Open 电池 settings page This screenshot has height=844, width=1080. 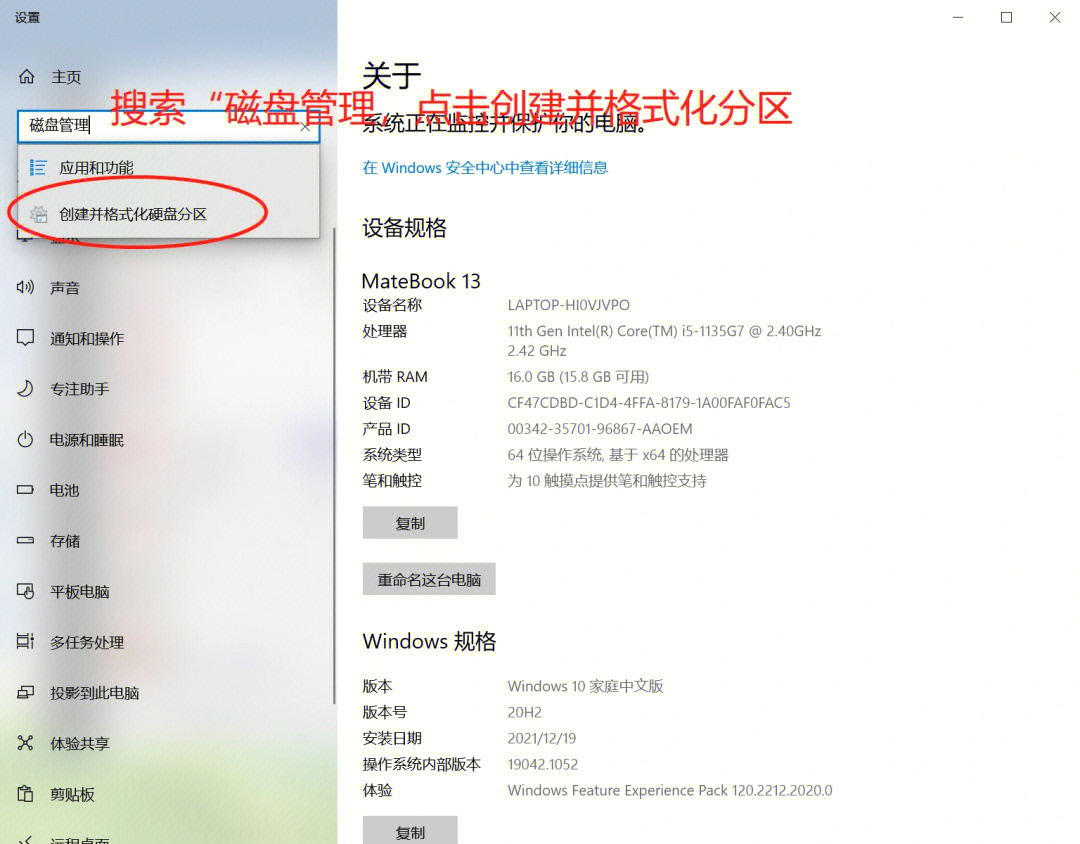(64, 491)
